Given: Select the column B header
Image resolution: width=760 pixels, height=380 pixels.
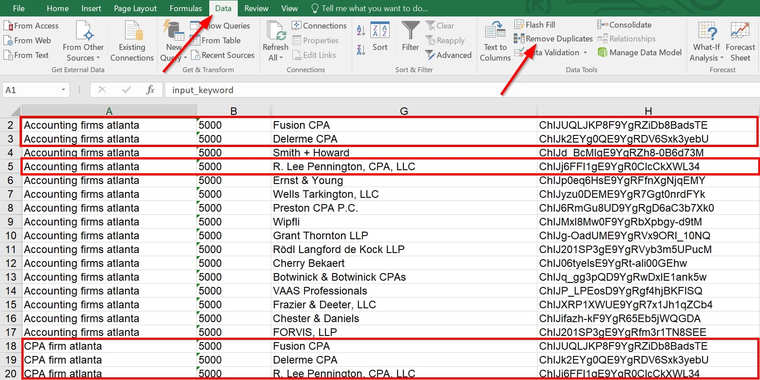Looking at the screenshot, I should pyautogui.click(x=234, y=111).
